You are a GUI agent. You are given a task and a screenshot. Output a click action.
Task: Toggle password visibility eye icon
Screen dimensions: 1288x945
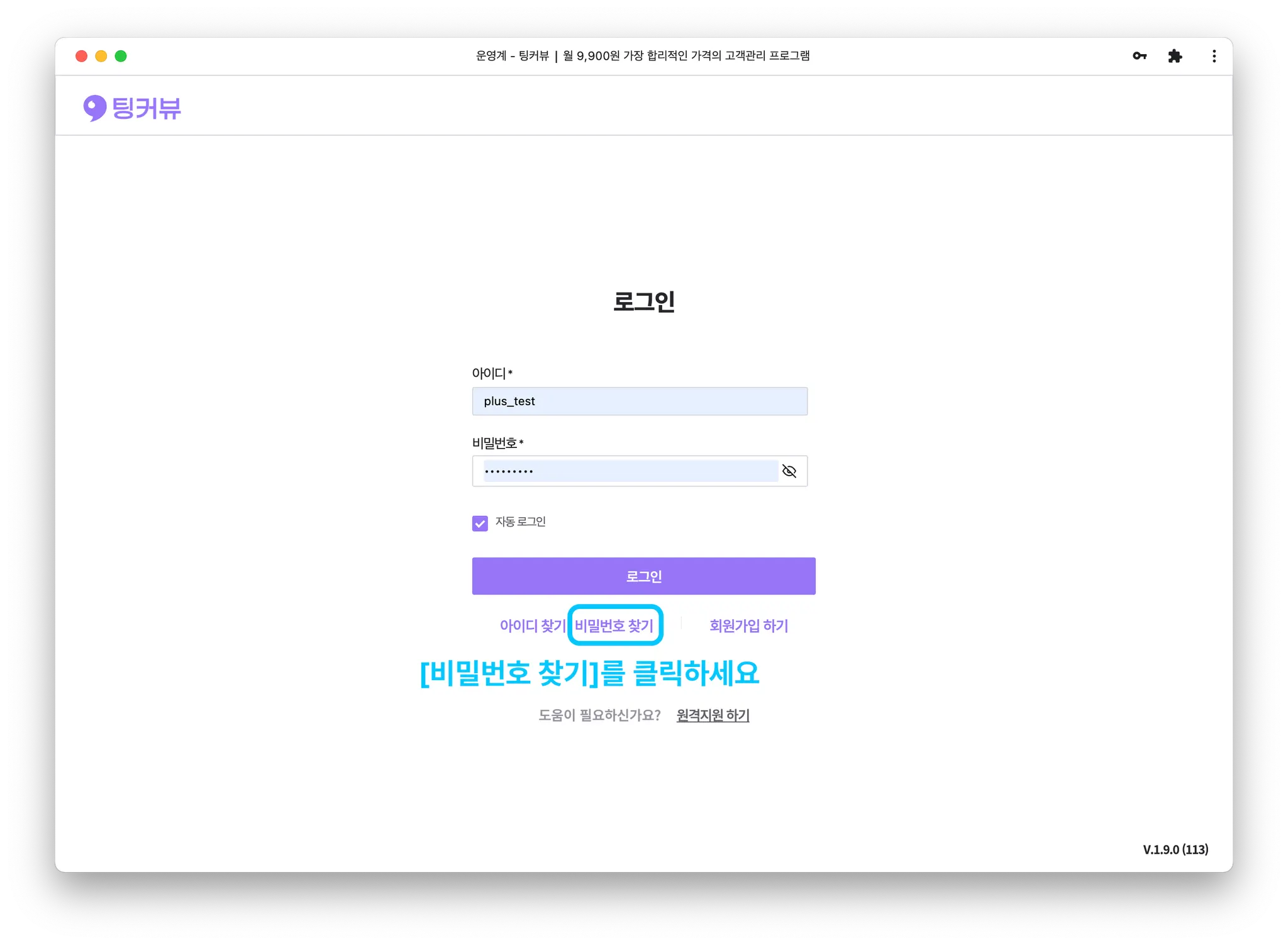789,471
